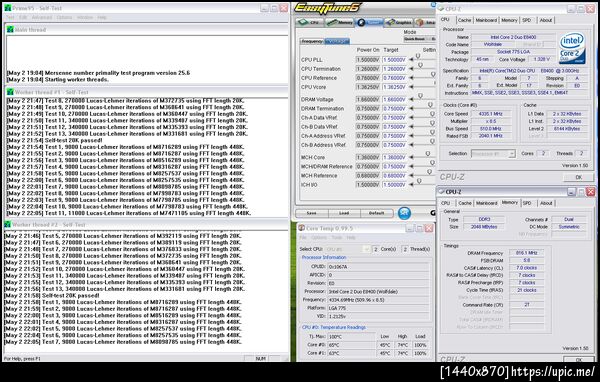This screenshot has width=600, height=382.
Task: Click the left arrow beside CPU Vcore target
Action: (x=411, y=87)
